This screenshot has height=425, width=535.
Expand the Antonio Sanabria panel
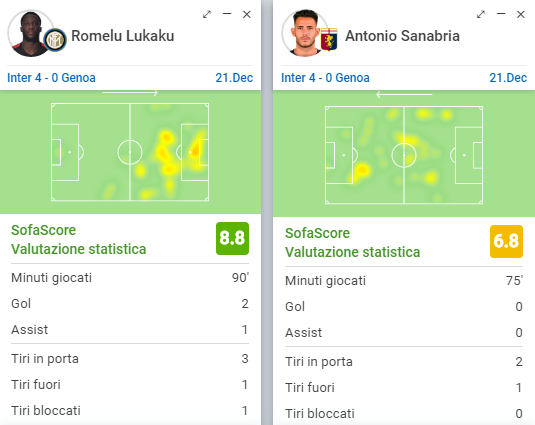(481, 14)
